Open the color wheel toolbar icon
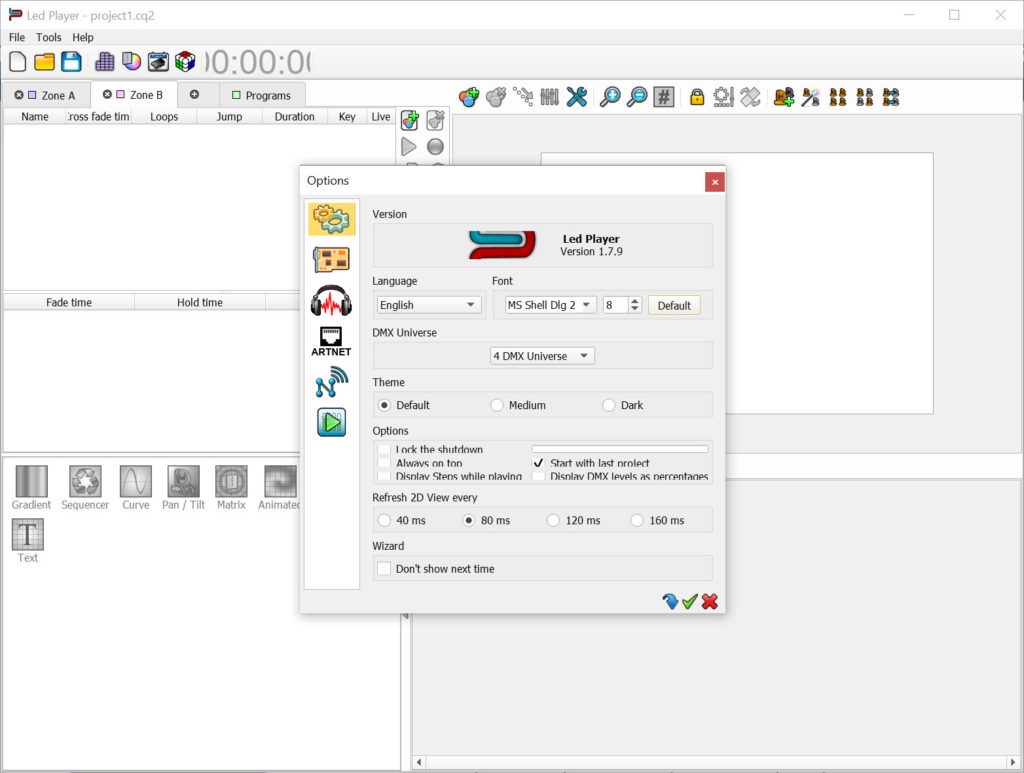This screenshot has width=1024, height=773. 131,62
